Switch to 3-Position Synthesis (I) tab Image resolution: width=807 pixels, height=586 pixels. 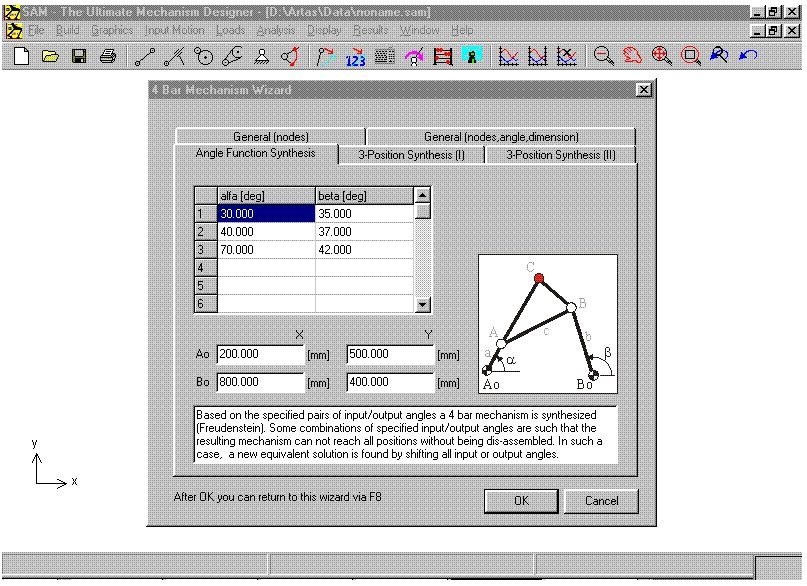[411, 155]
